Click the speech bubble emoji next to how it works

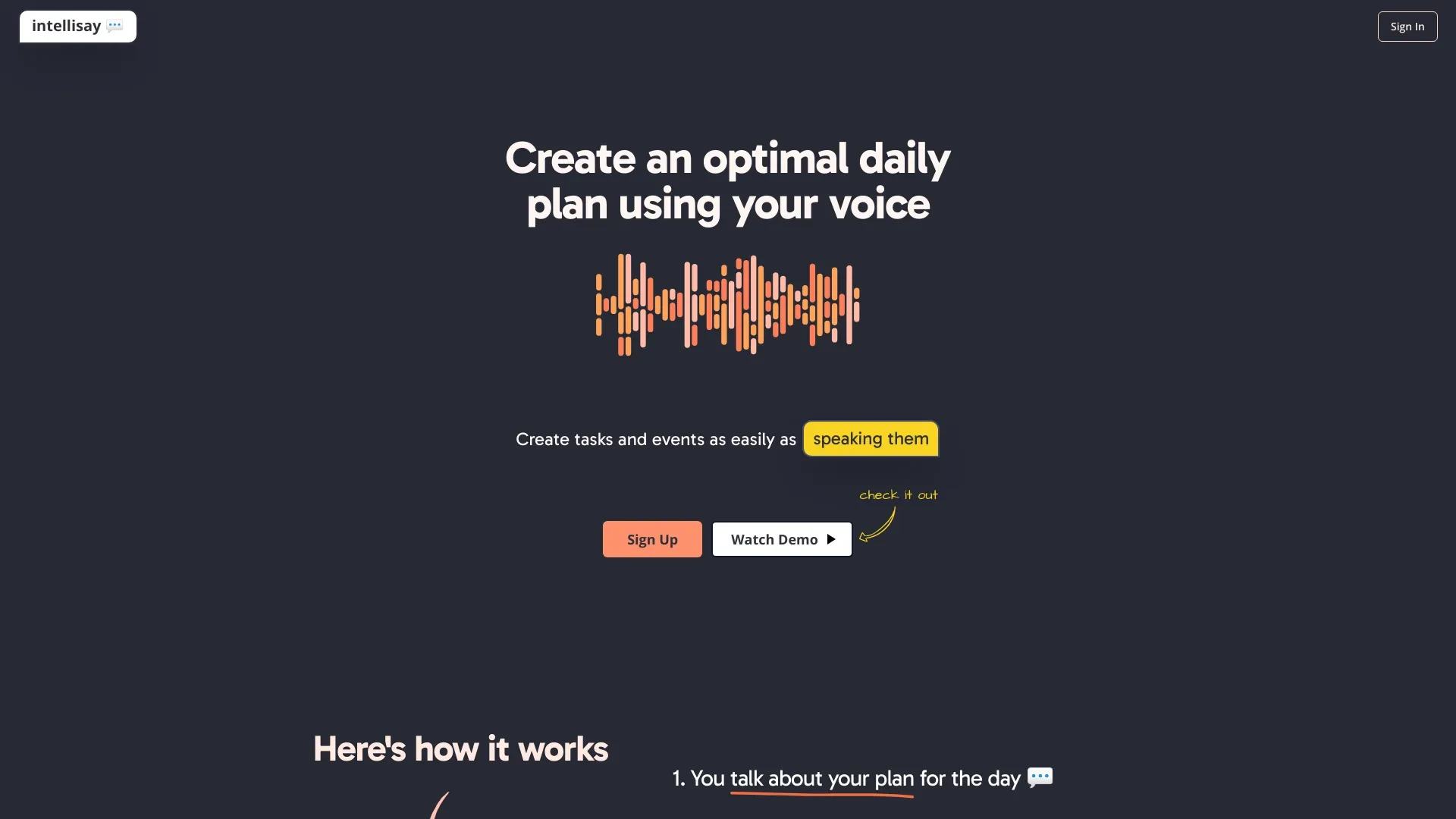pyautogui.click(x=1038, y=777)
